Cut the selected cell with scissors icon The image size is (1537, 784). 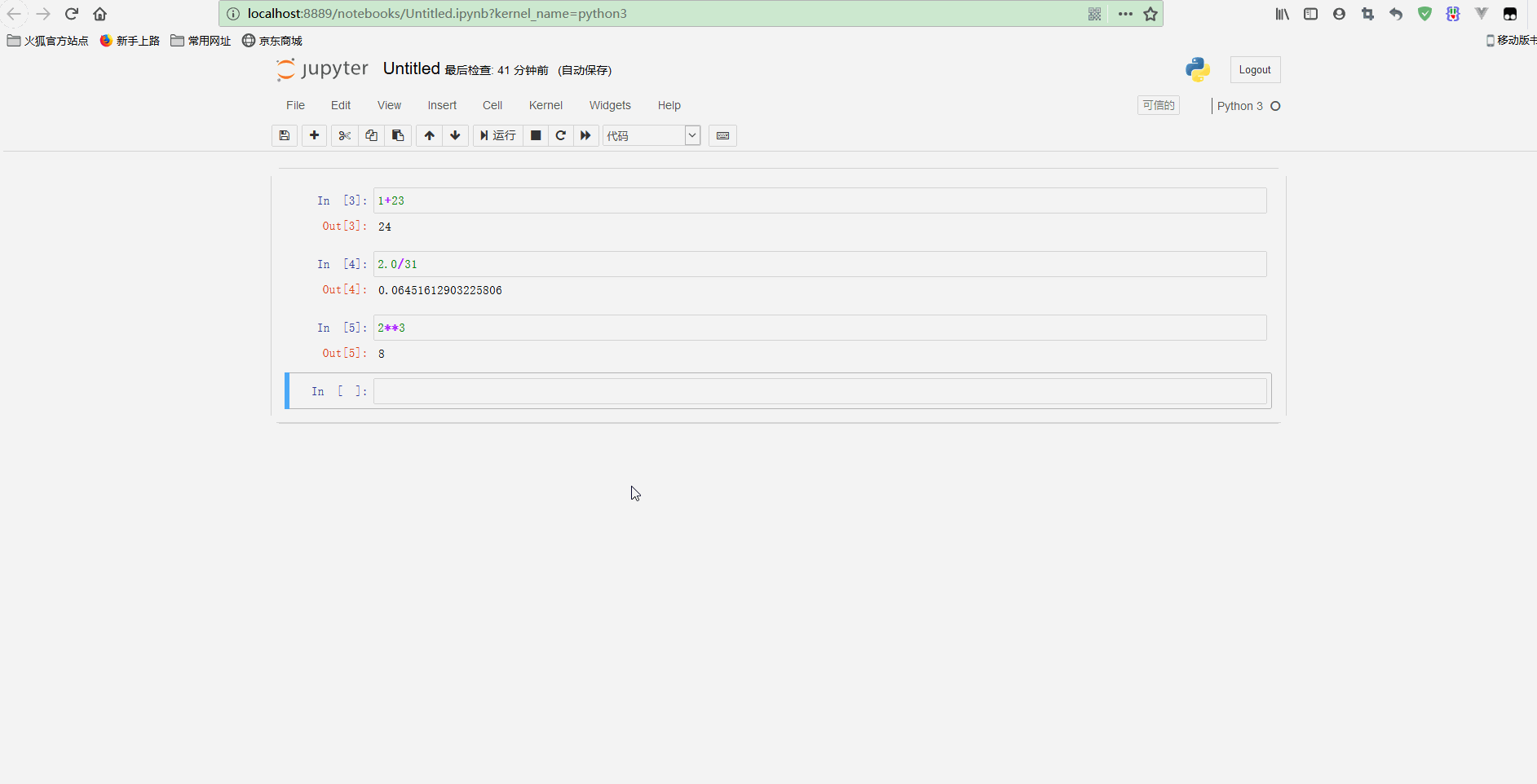[x=345, y=135]
